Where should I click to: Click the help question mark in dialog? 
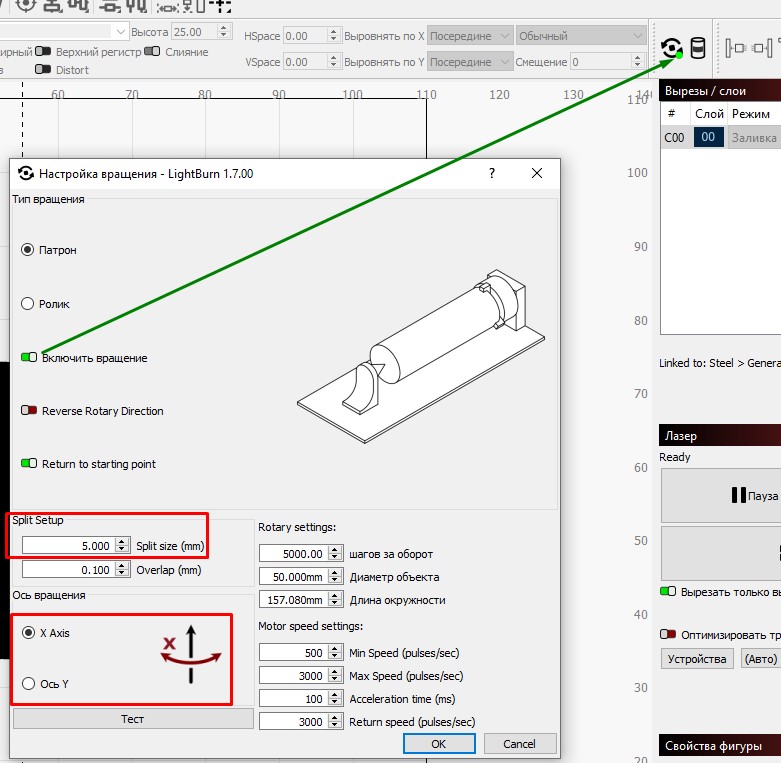tap(491, 173)
